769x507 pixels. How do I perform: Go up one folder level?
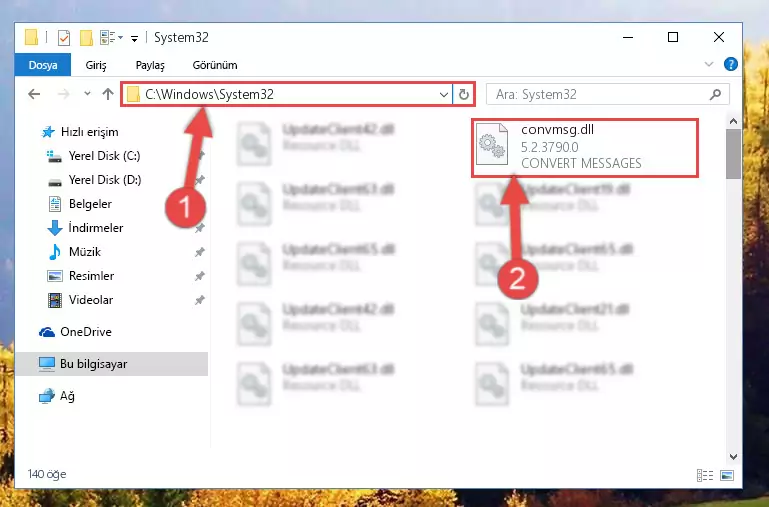coord(108,94)
